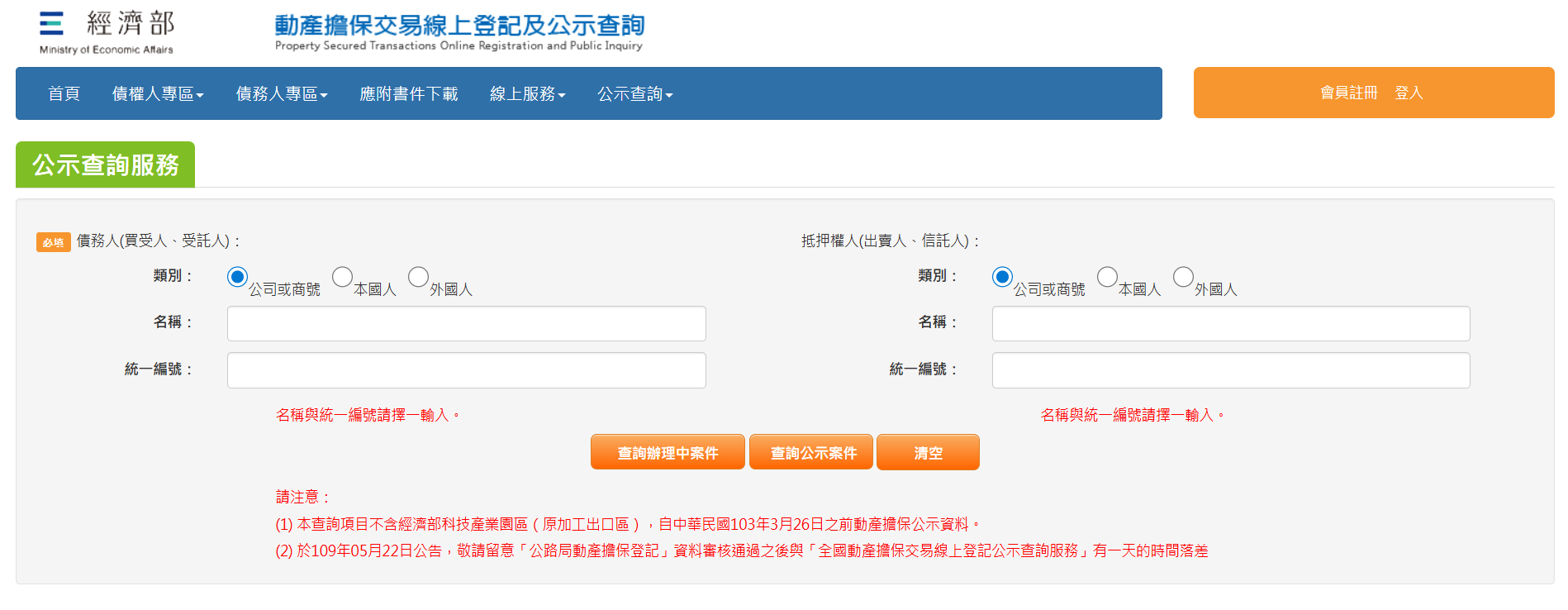The width and height of the screenshot is (1568, 610).
Task: Expand the 債權人專區 dropdown menu
Action: click(158, 94)
